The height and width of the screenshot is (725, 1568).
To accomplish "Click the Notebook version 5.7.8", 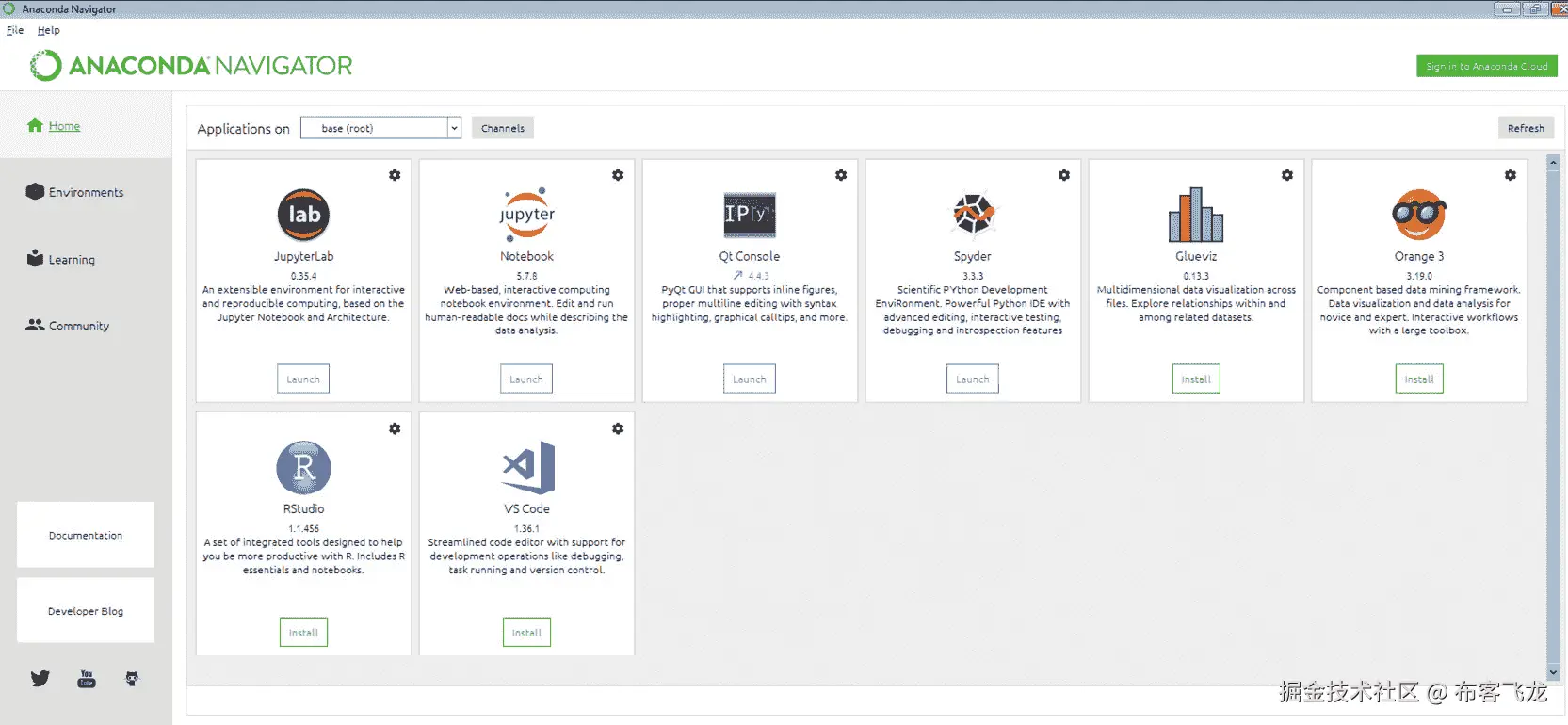I will coord(526,276).
